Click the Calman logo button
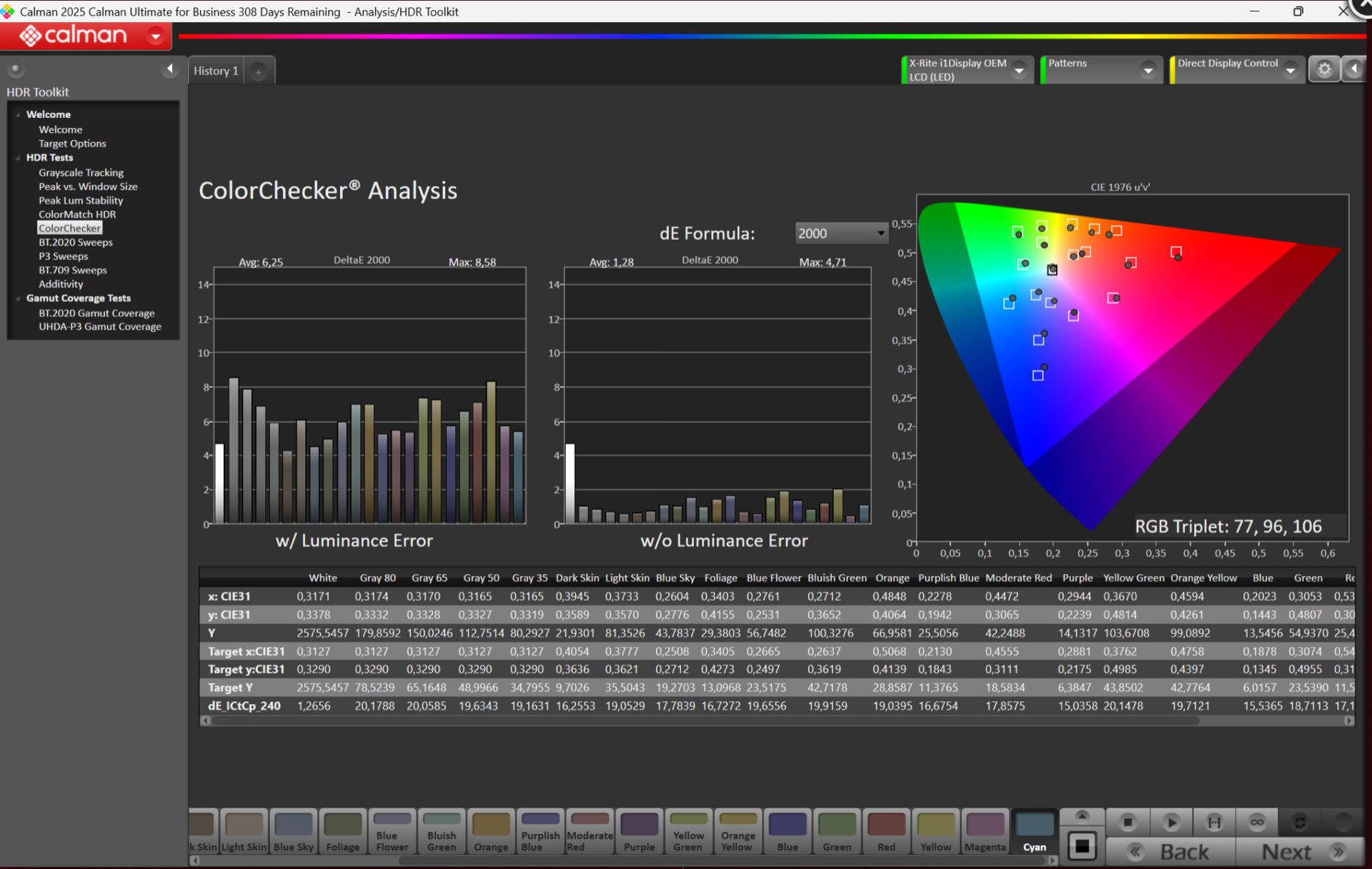The image size is (1372, 869). click(x=73, y=35)
